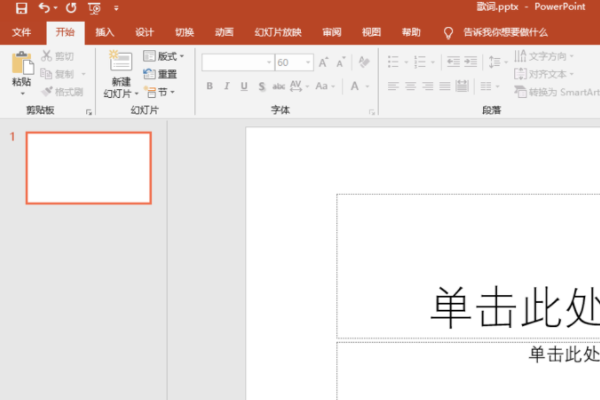The width and height of the screenshot is (600, 400).
Task: Toggle bold B formatting
Action: click(209, 86)
